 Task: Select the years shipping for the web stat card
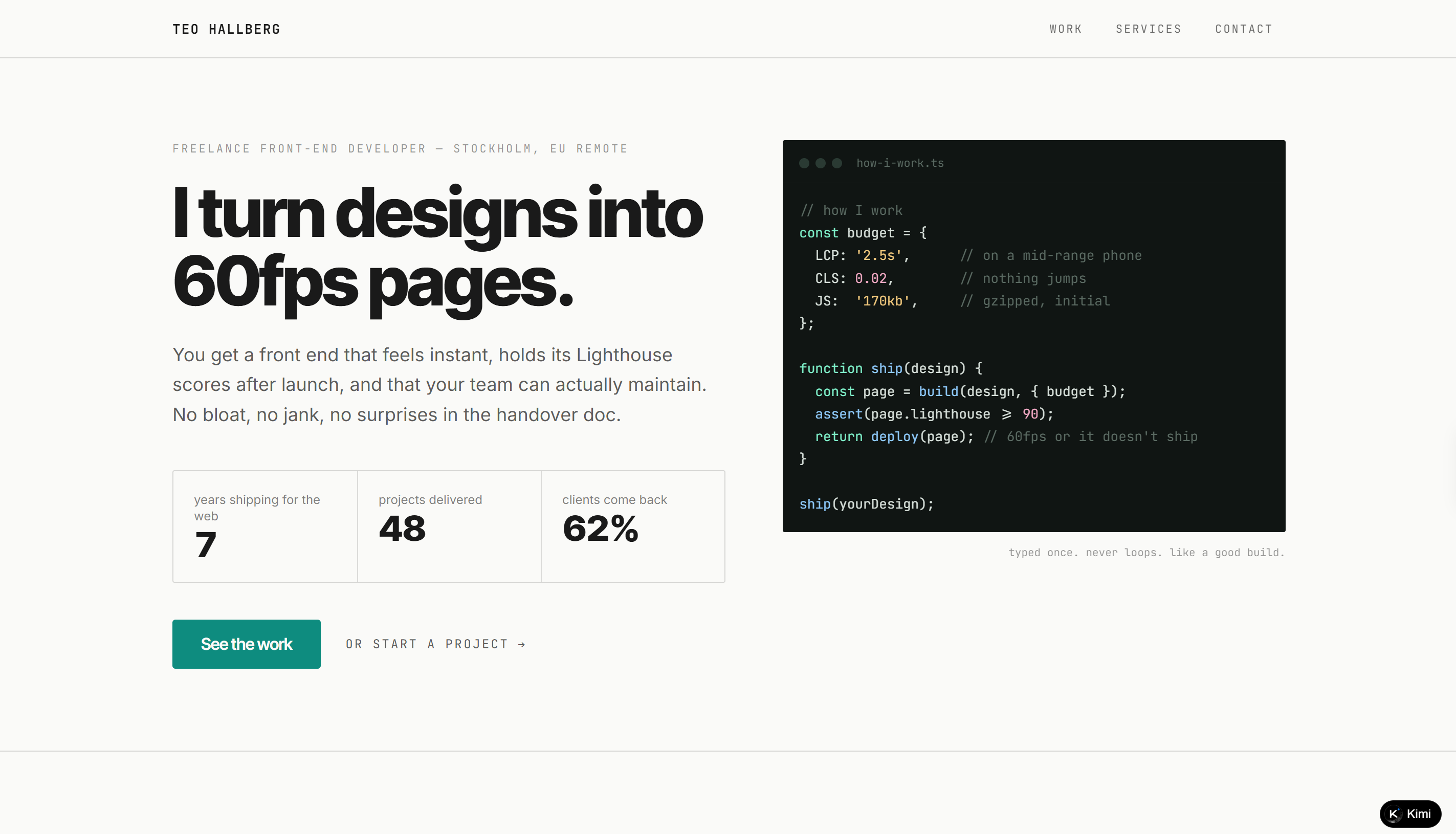click(265, 526)
